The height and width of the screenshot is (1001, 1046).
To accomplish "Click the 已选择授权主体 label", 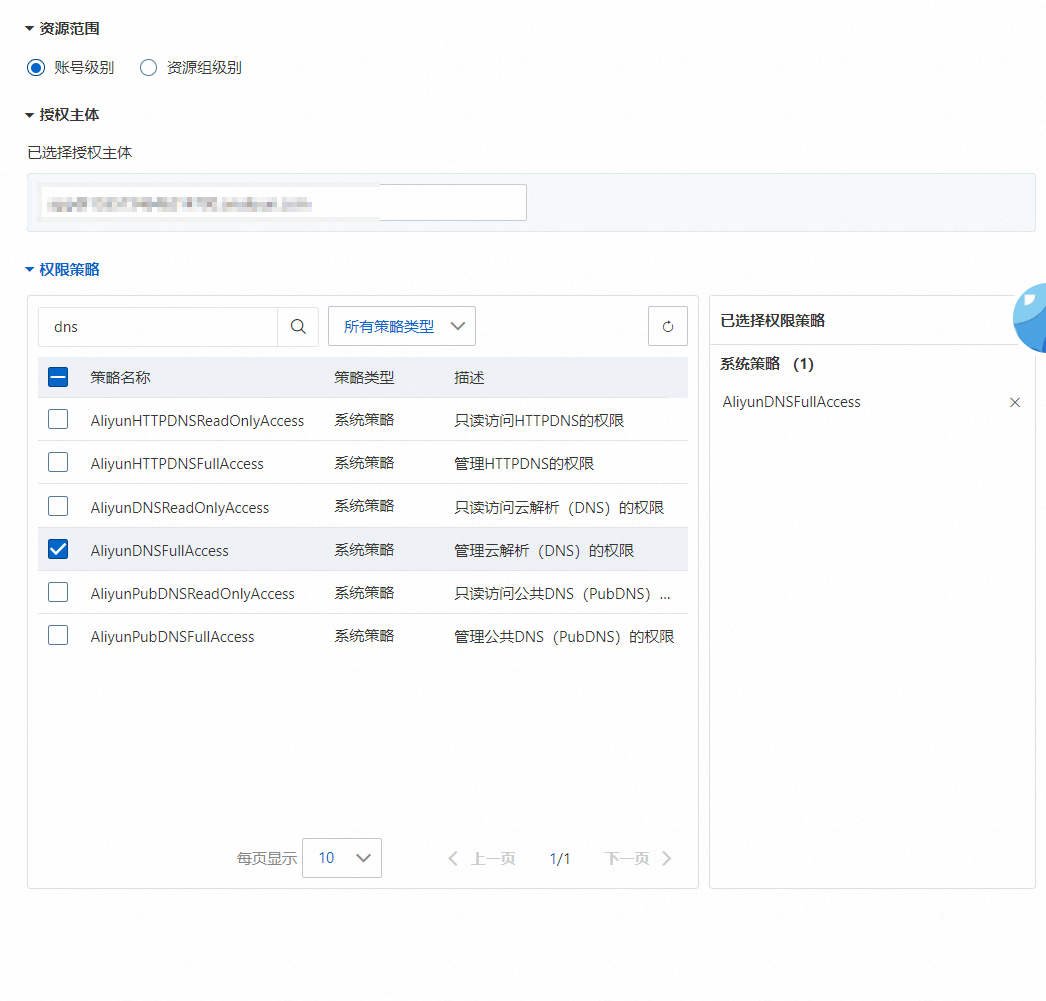I will [x=79, y=153].
